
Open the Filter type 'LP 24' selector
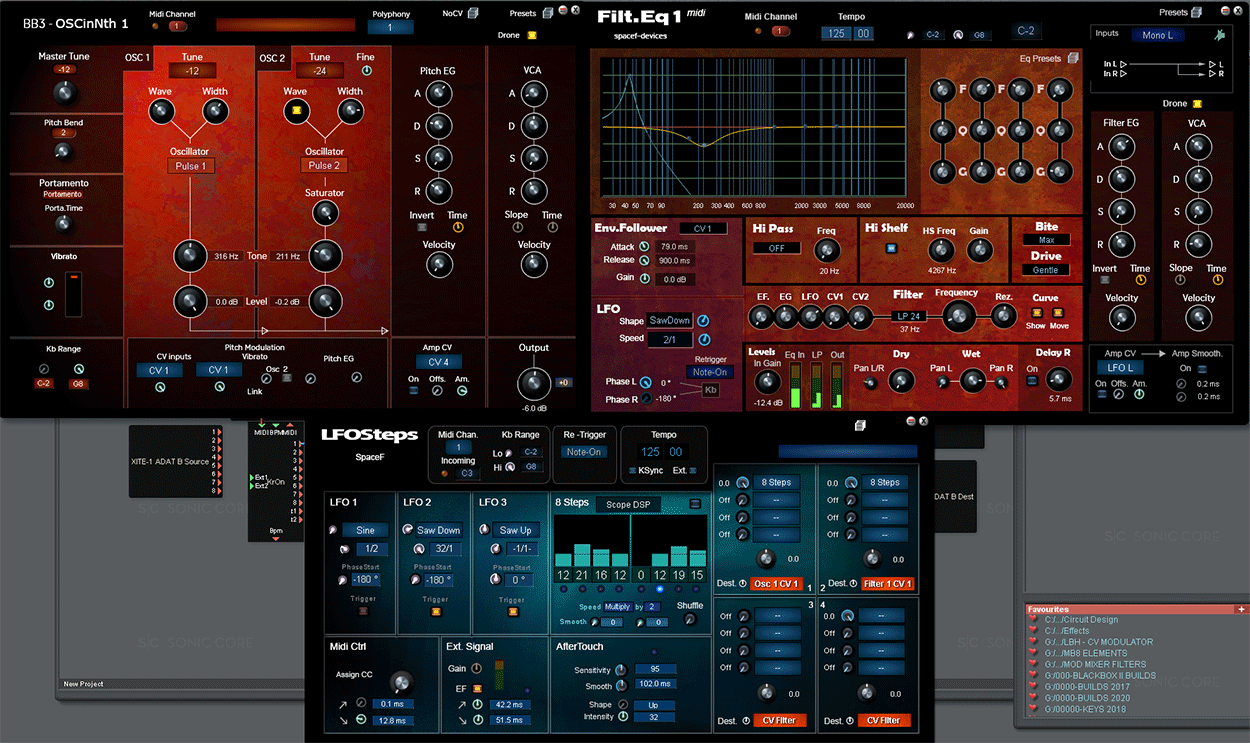point(909,316)
